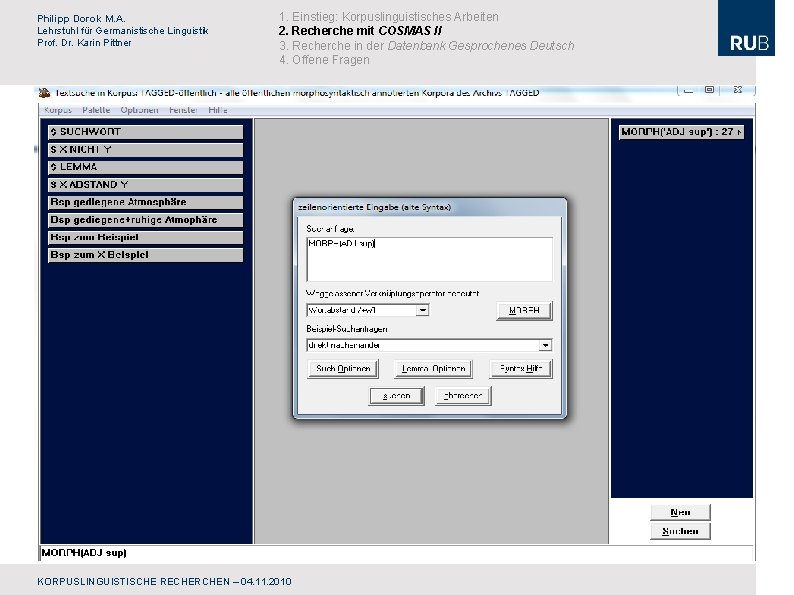The image size is (794, 595).
Task: Select the $ X NICHT Y palette entry
Action: tap(145, 150)
